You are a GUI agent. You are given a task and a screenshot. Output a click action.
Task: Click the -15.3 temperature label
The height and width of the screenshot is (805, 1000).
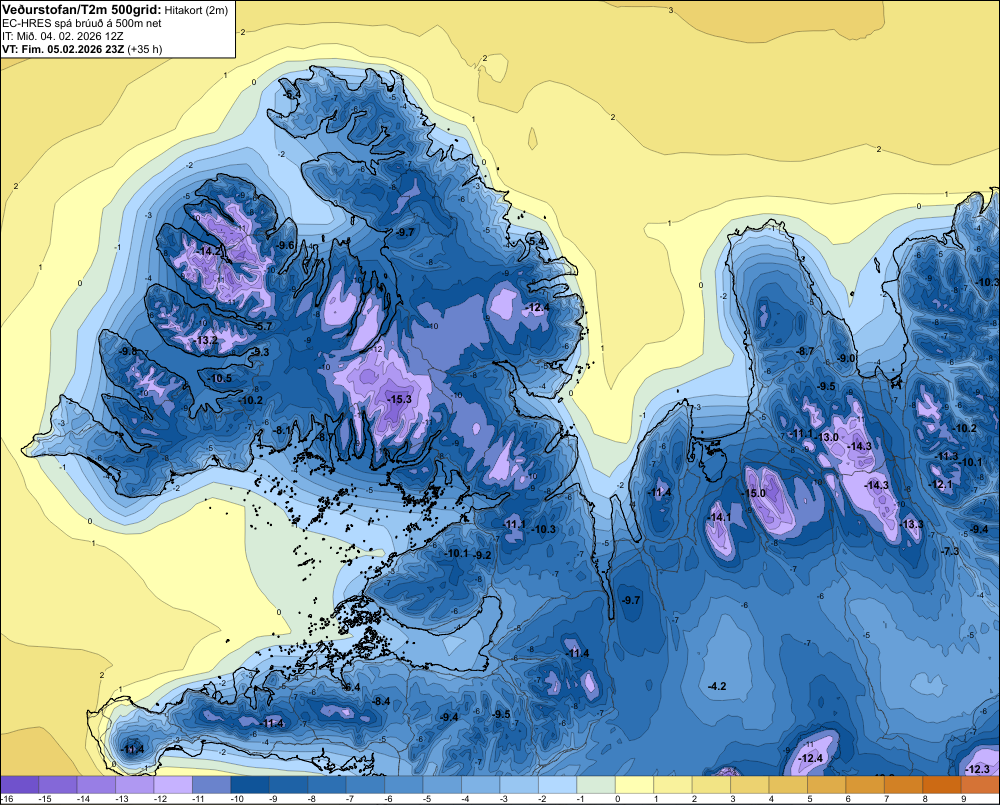click(399, 399)
